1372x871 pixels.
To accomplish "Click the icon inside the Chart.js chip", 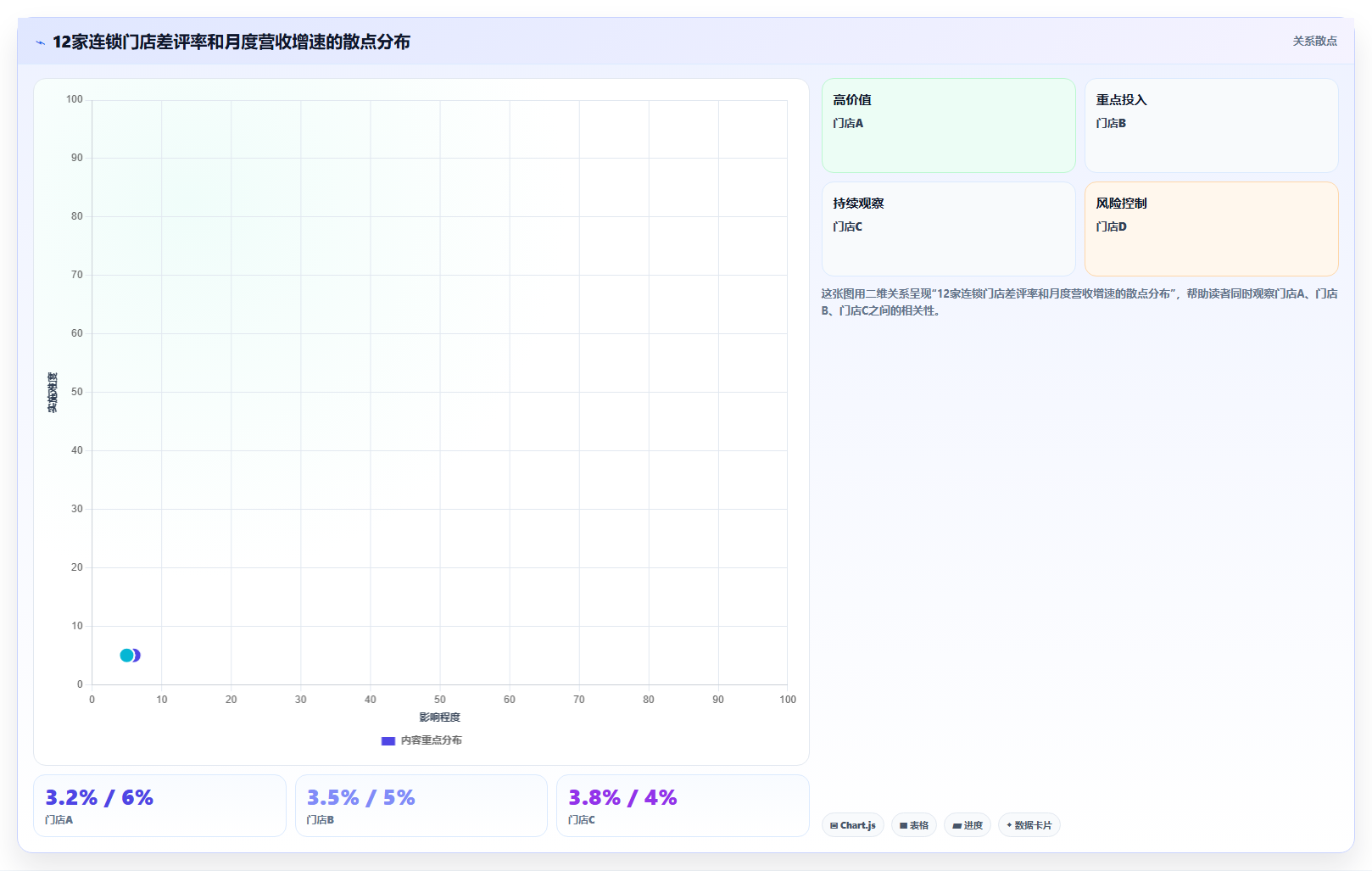I will click(x=834, y=825).
